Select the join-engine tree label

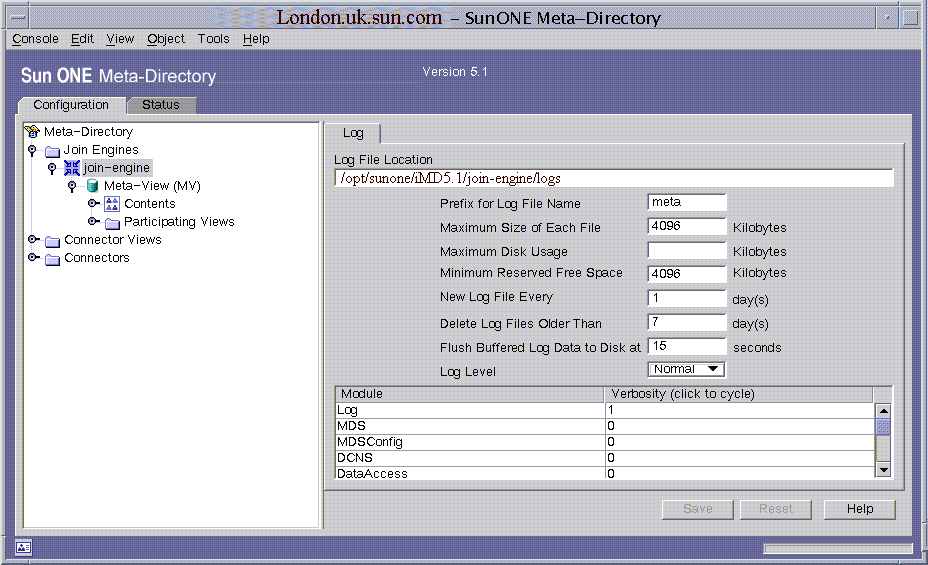click(x=117, y=168)
